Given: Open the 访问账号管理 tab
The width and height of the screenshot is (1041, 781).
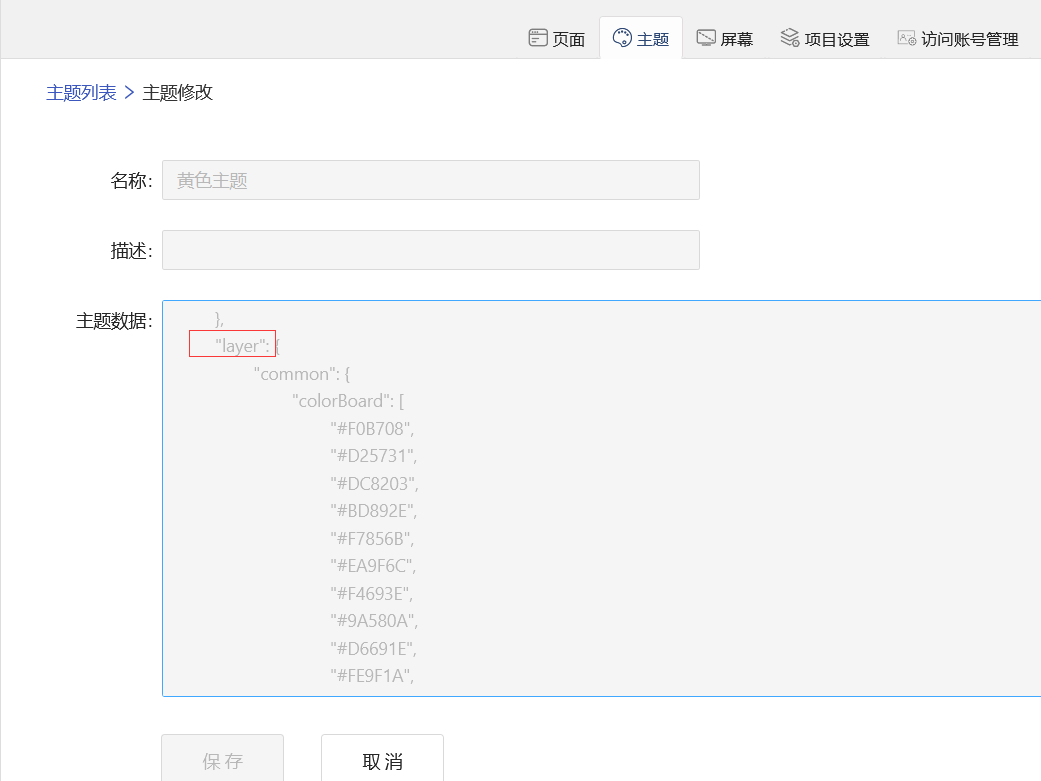Looking at the screenshot, I should tap(969, 39).
